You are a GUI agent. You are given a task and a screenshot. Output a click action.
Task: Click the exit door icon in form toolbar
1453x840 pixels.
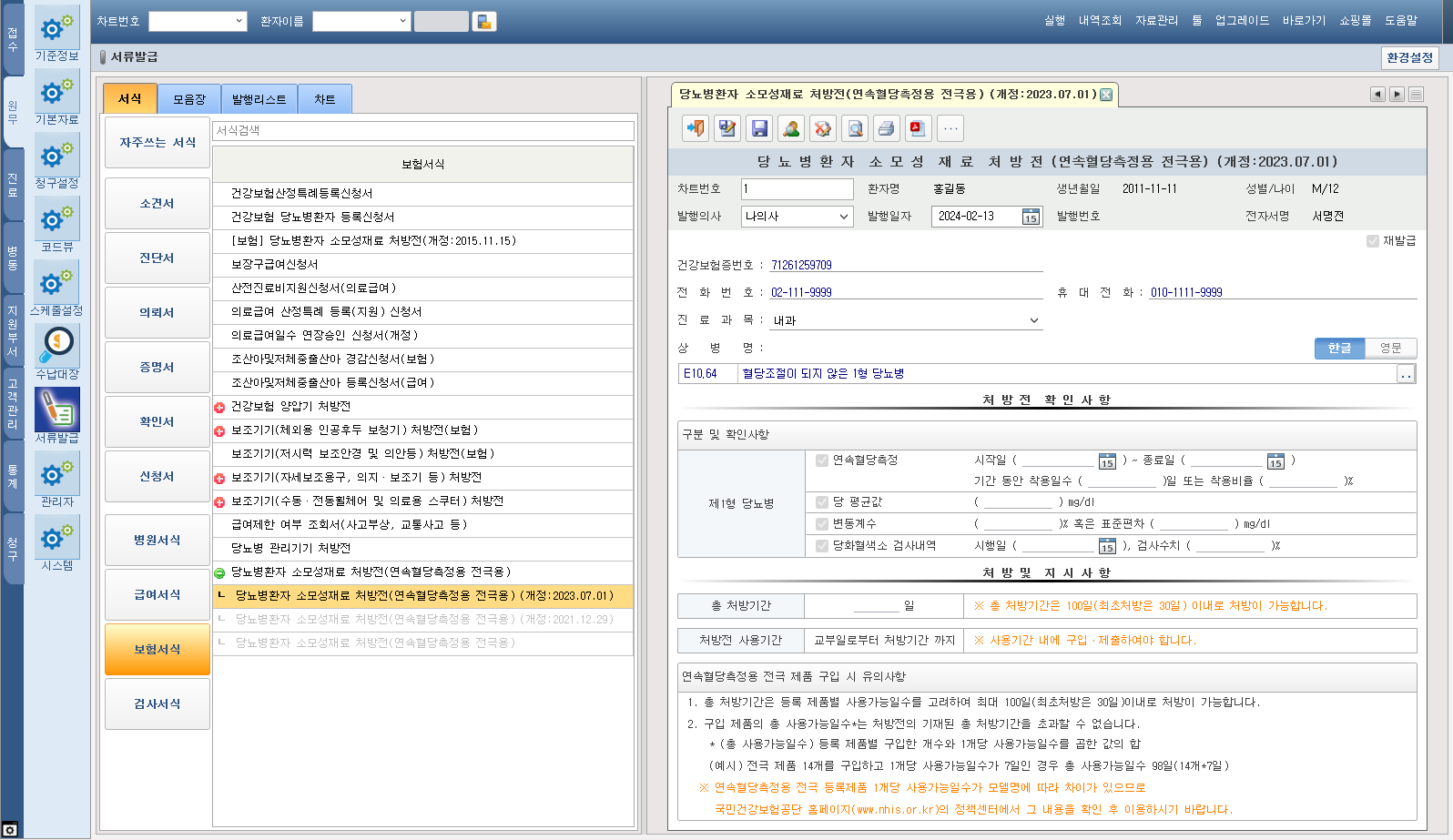pyautogui.click(x=696, y=129)
